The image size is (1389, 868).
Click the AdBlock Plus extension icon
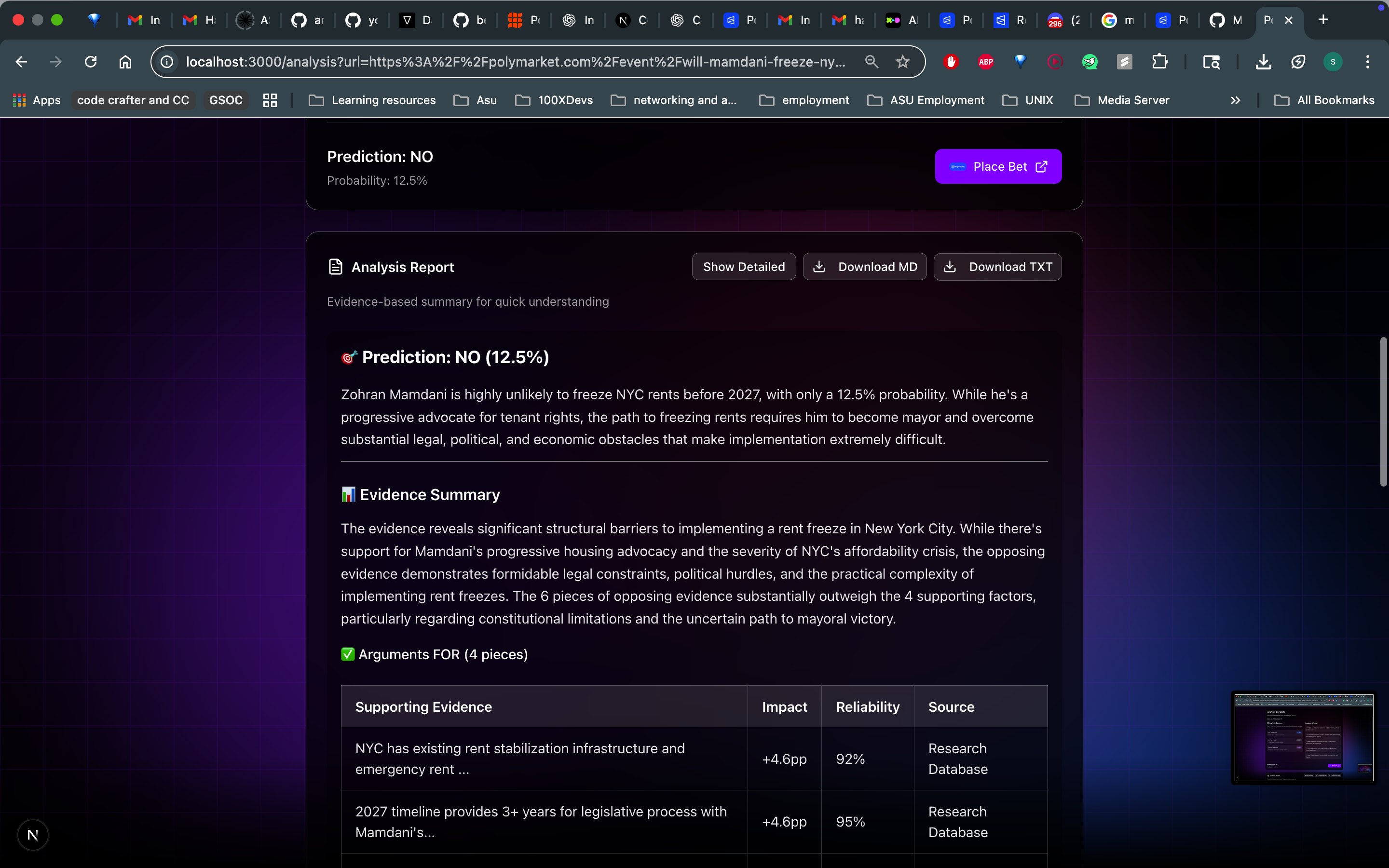coord(985,61)
